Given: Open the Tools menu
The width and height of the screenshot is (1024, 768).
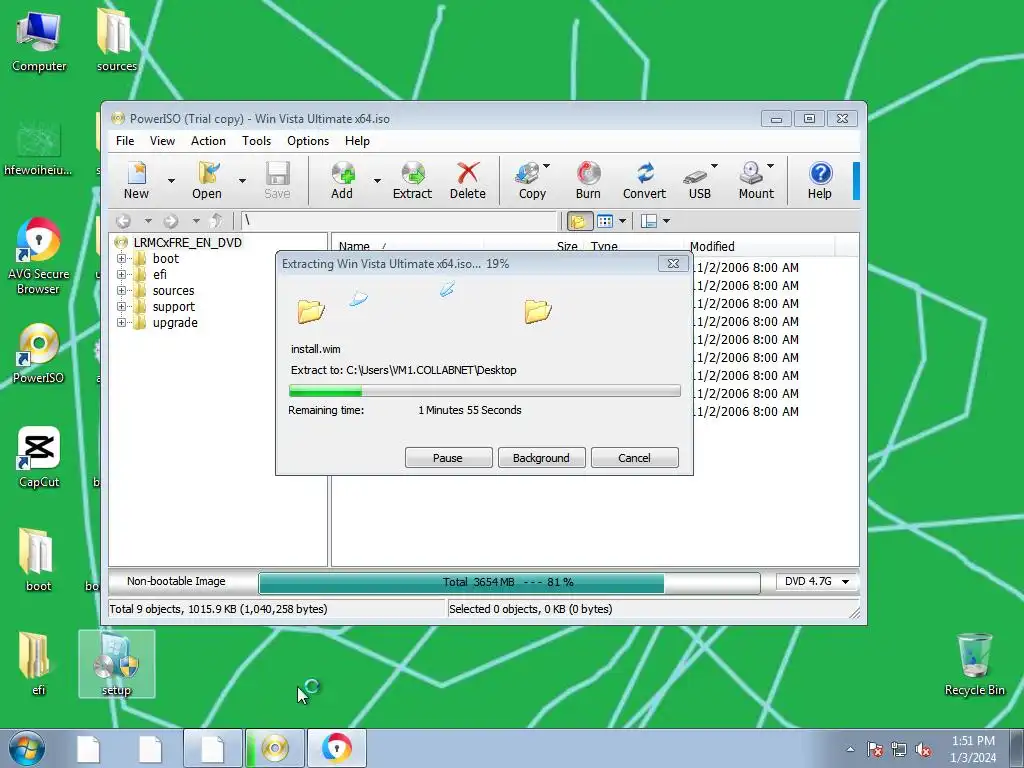Looking at the screenshot, I should point(256,141).
